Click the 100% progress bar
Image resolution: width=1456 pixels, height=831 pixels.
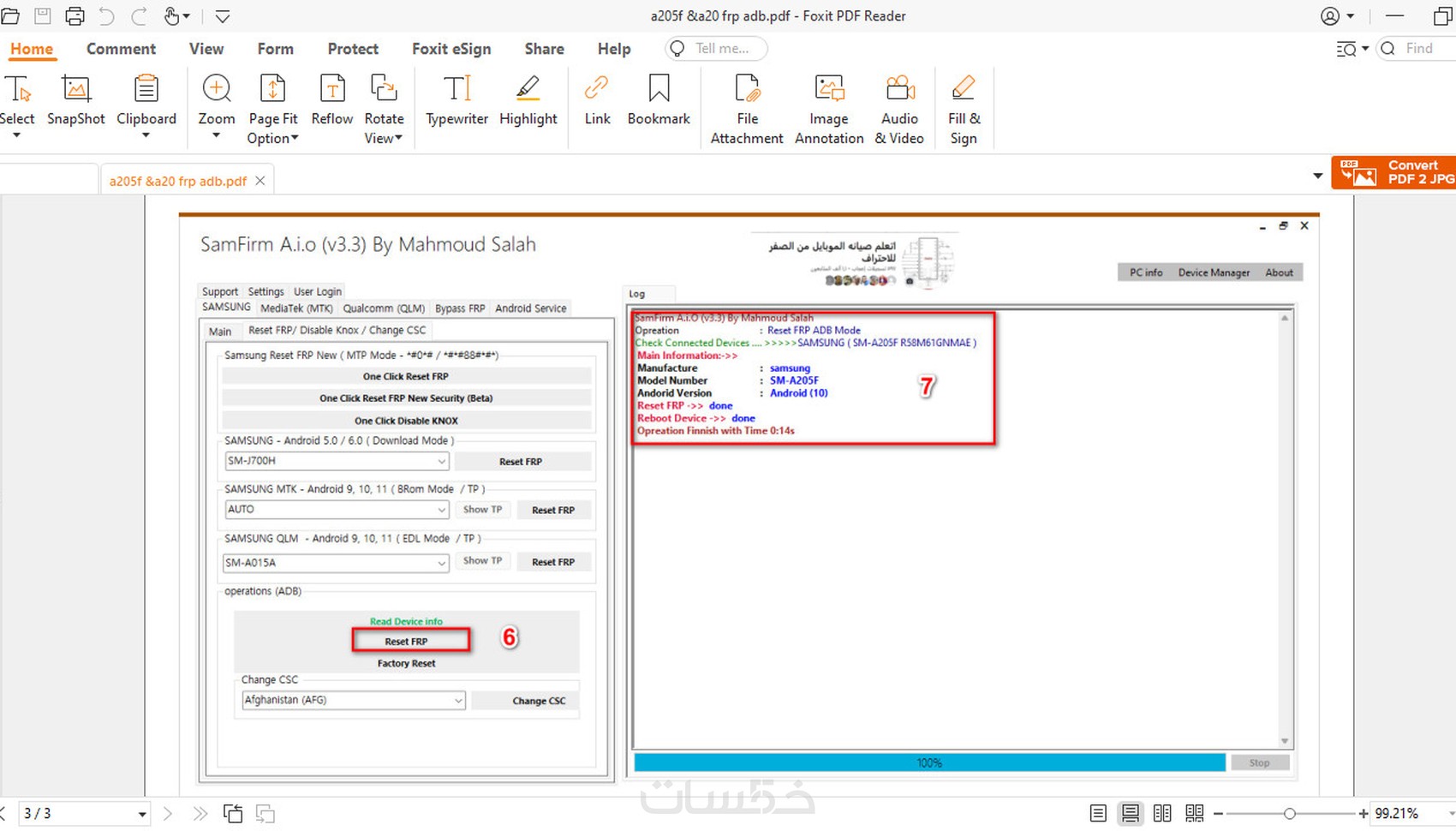pos(929,762)
